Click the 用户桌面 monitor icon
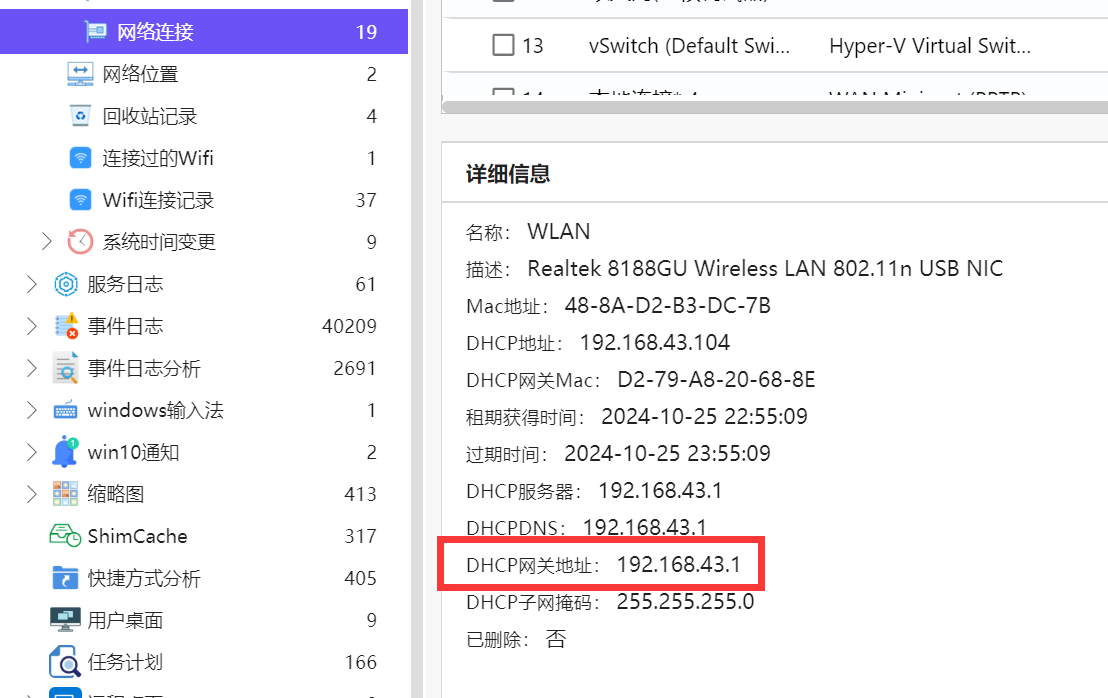 [x=65, y=620]
